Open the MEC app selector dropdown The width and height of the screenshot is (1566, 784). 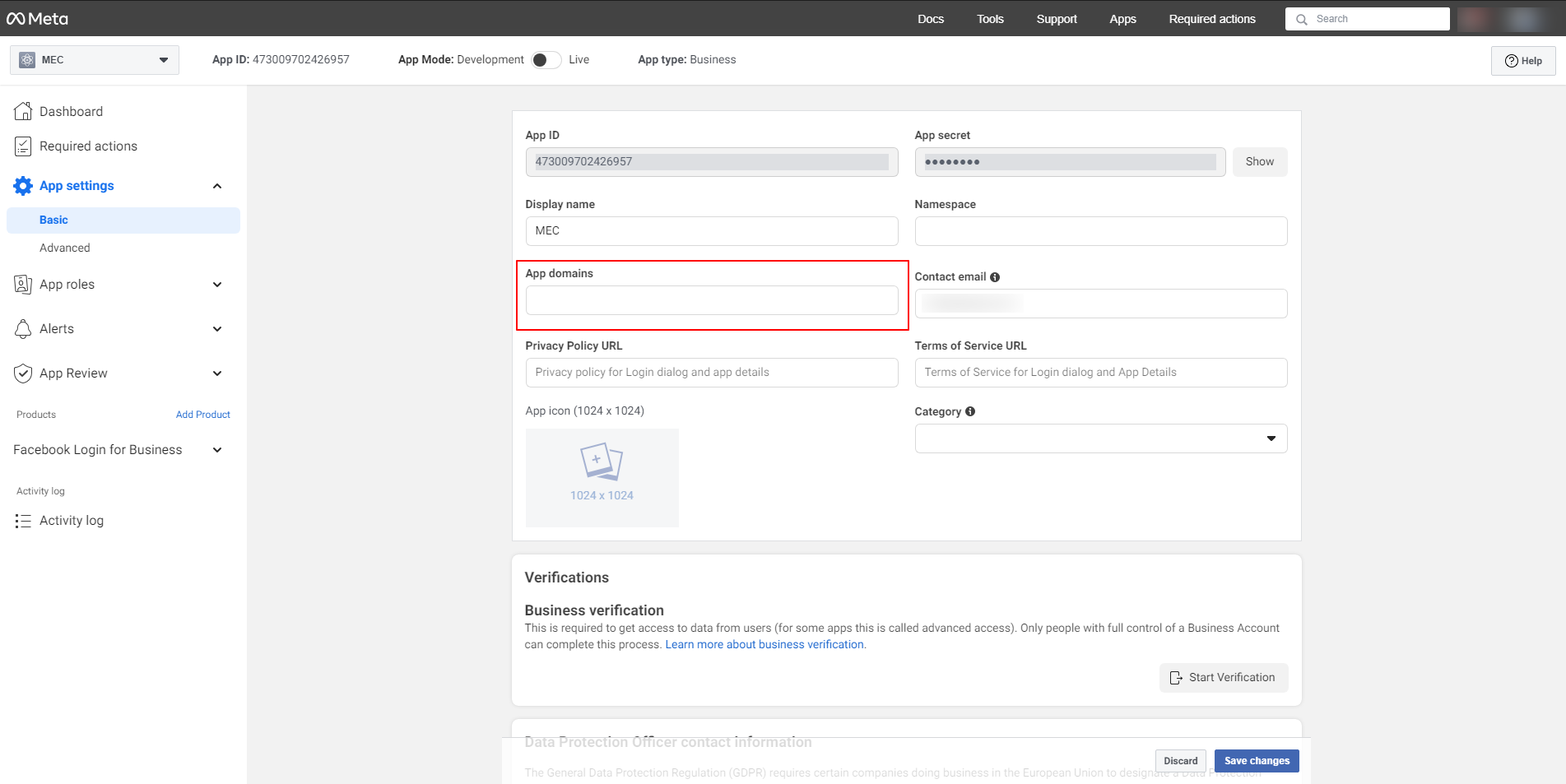[95, 60]
